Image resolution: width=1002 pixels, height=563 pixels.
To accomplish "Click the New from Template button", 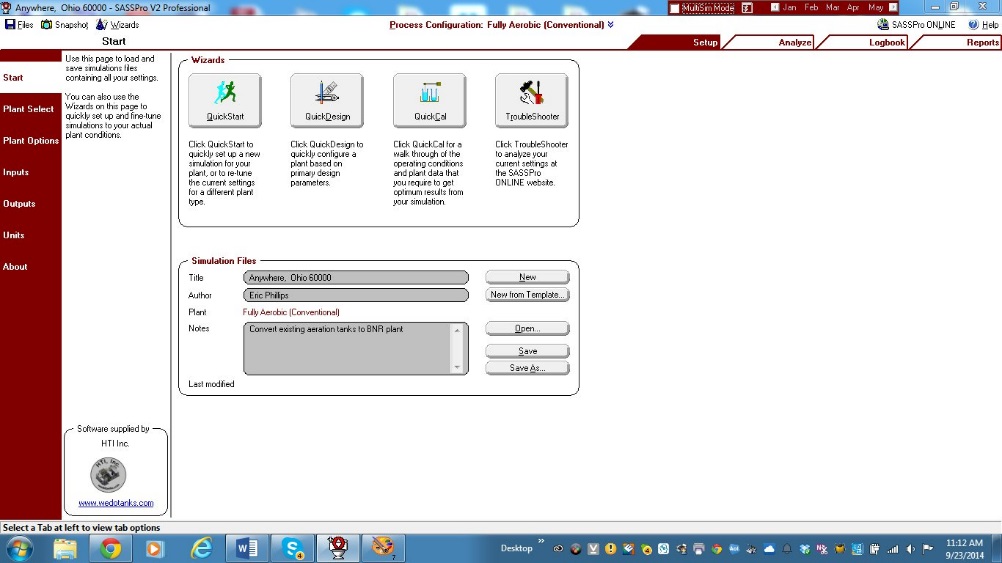I will coord(527,295).
